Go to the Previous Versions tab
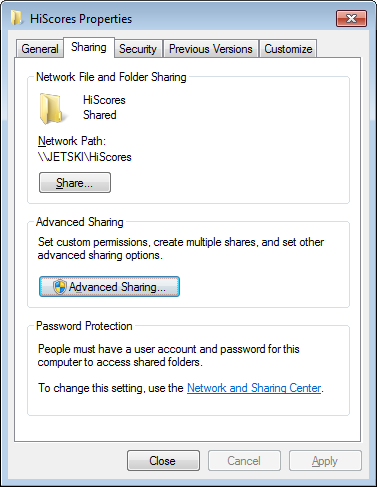The width and height of the screenshot is (377, 487). pos(211,49)
